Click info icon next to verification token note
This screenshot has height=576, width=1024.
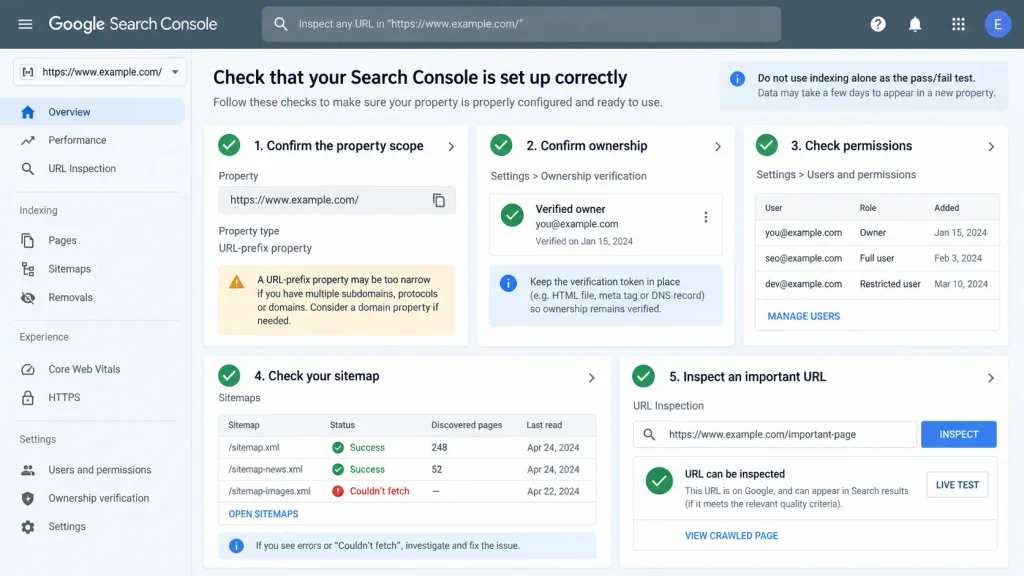coord(508,283)
